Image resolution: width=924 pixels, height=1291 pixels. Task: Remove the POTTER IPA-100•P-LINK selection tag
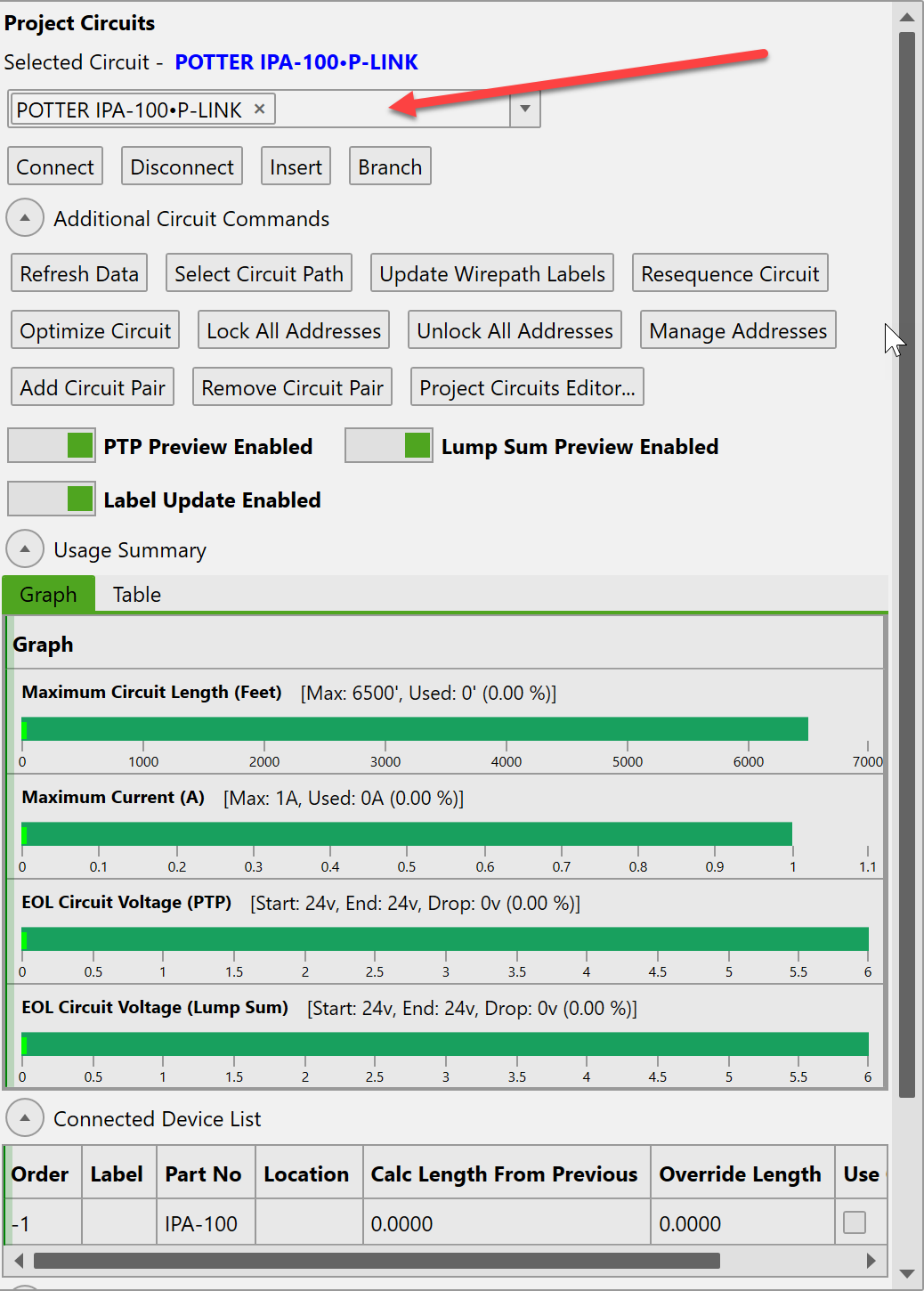259,109
